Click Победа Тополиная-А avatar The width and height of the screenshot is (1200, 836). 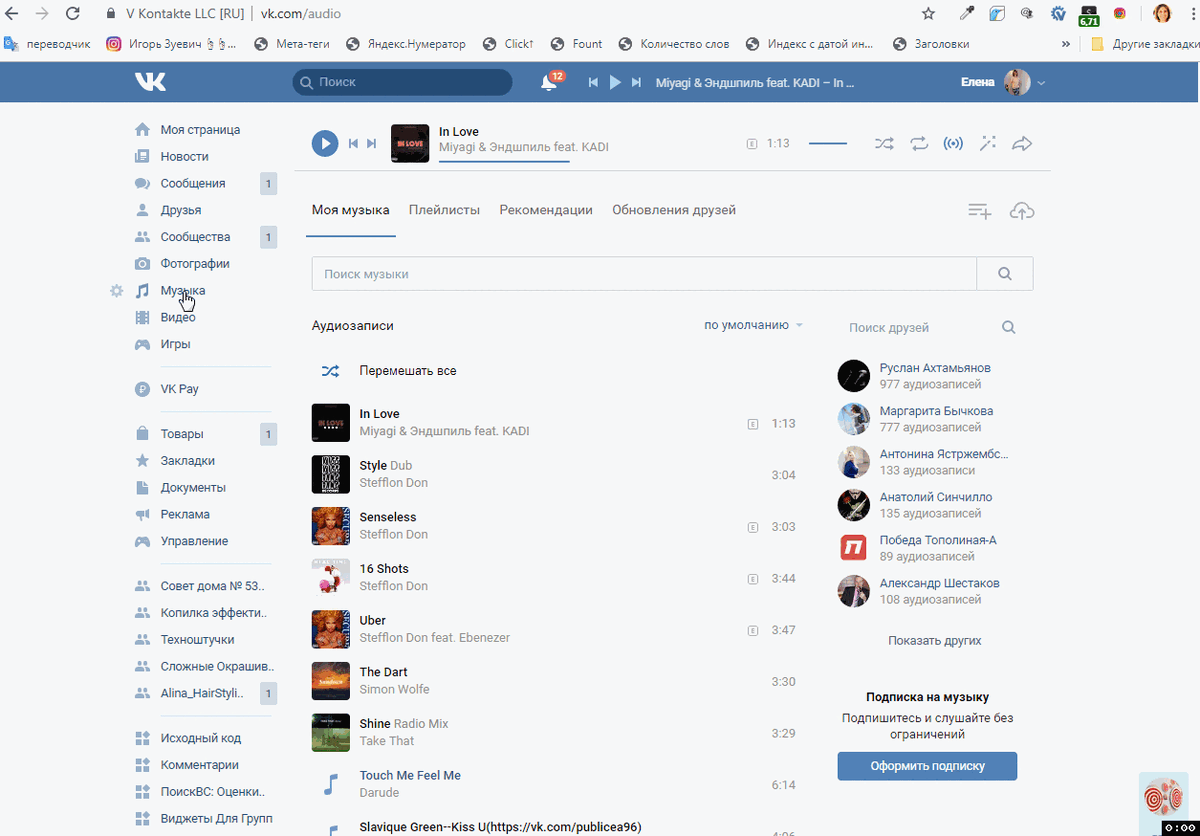point(854,548)
